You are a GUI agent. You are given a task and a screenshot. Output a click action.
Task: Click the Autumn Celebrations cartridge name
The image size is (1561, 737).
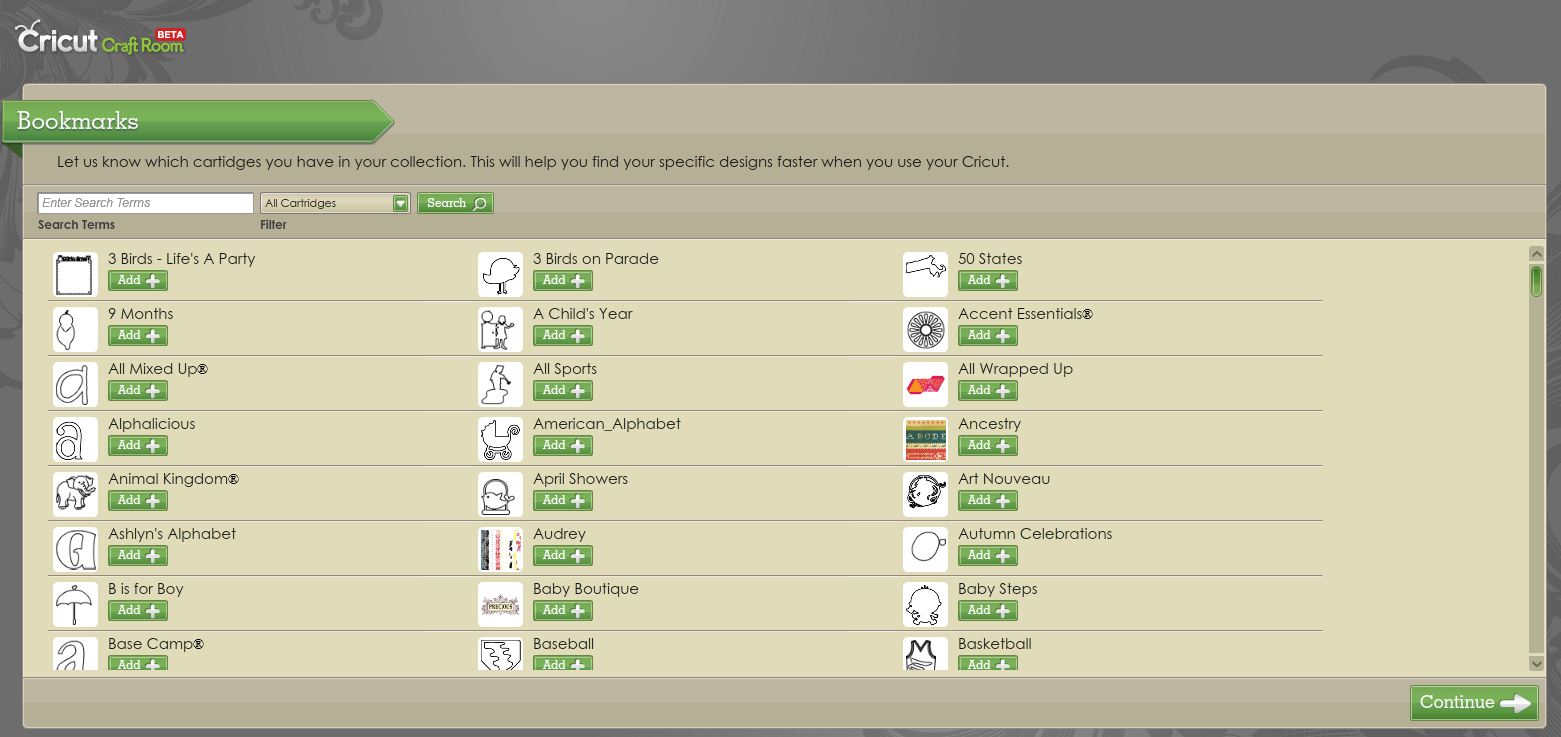1035,534
